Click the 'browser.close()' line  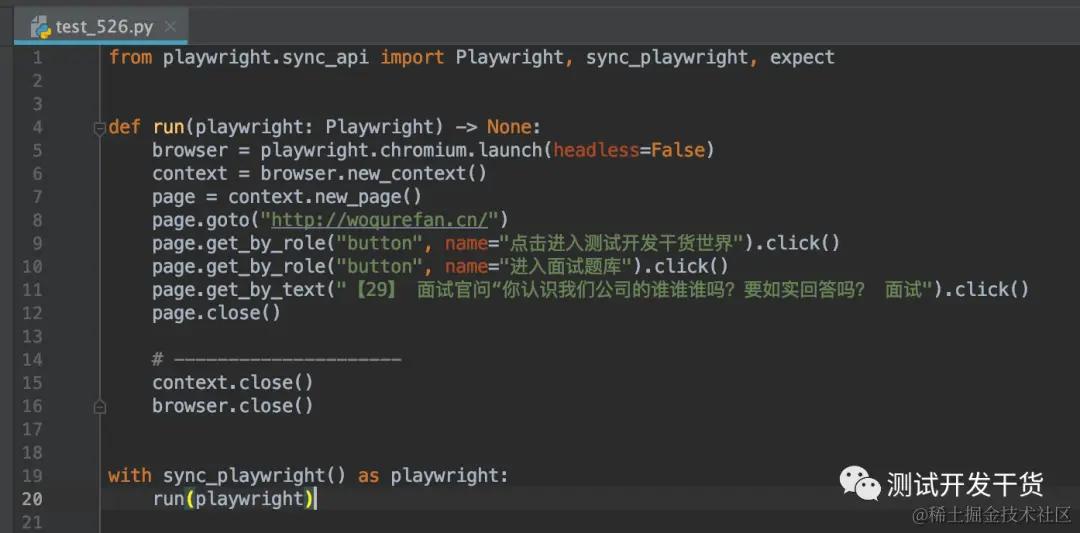[233, 406]
